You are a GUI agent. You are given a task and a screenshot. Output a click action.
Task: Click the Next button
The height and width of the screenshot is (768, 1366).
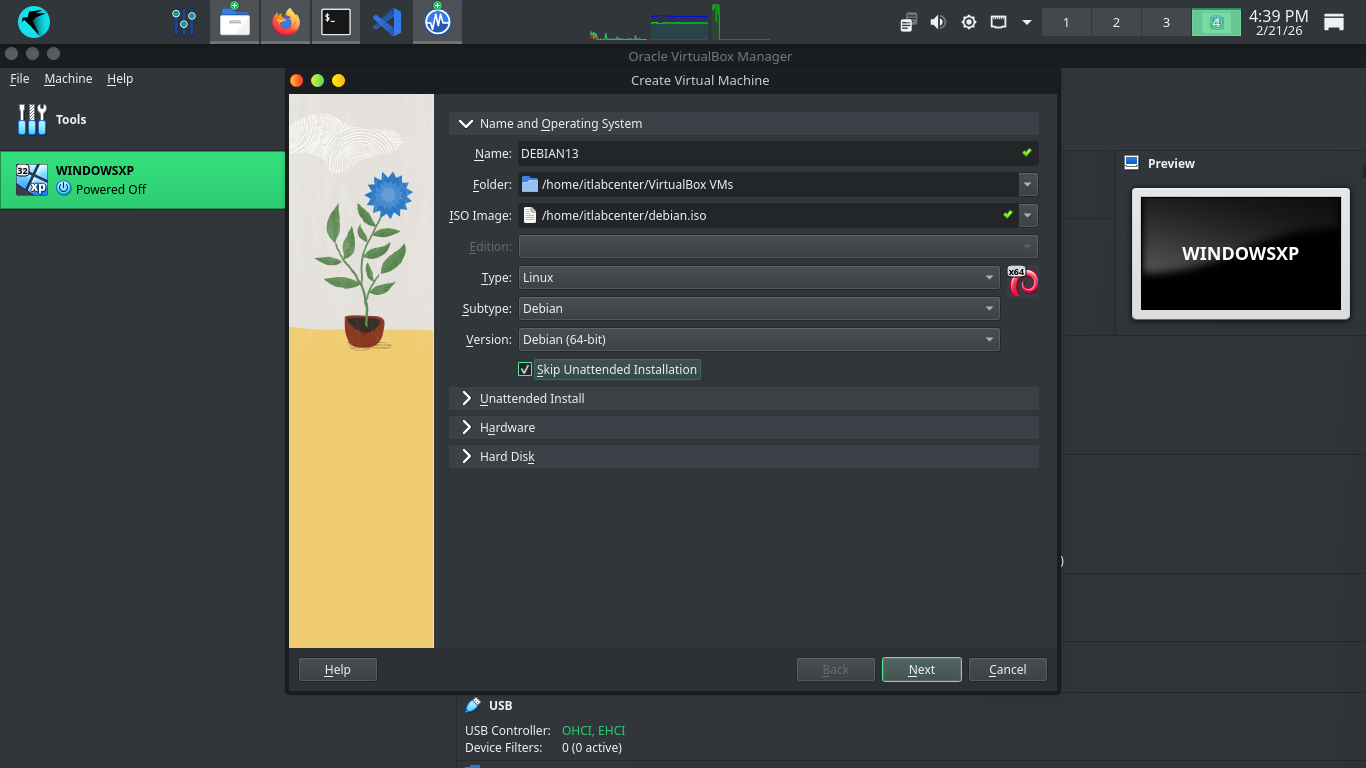[x=921, y=670]
